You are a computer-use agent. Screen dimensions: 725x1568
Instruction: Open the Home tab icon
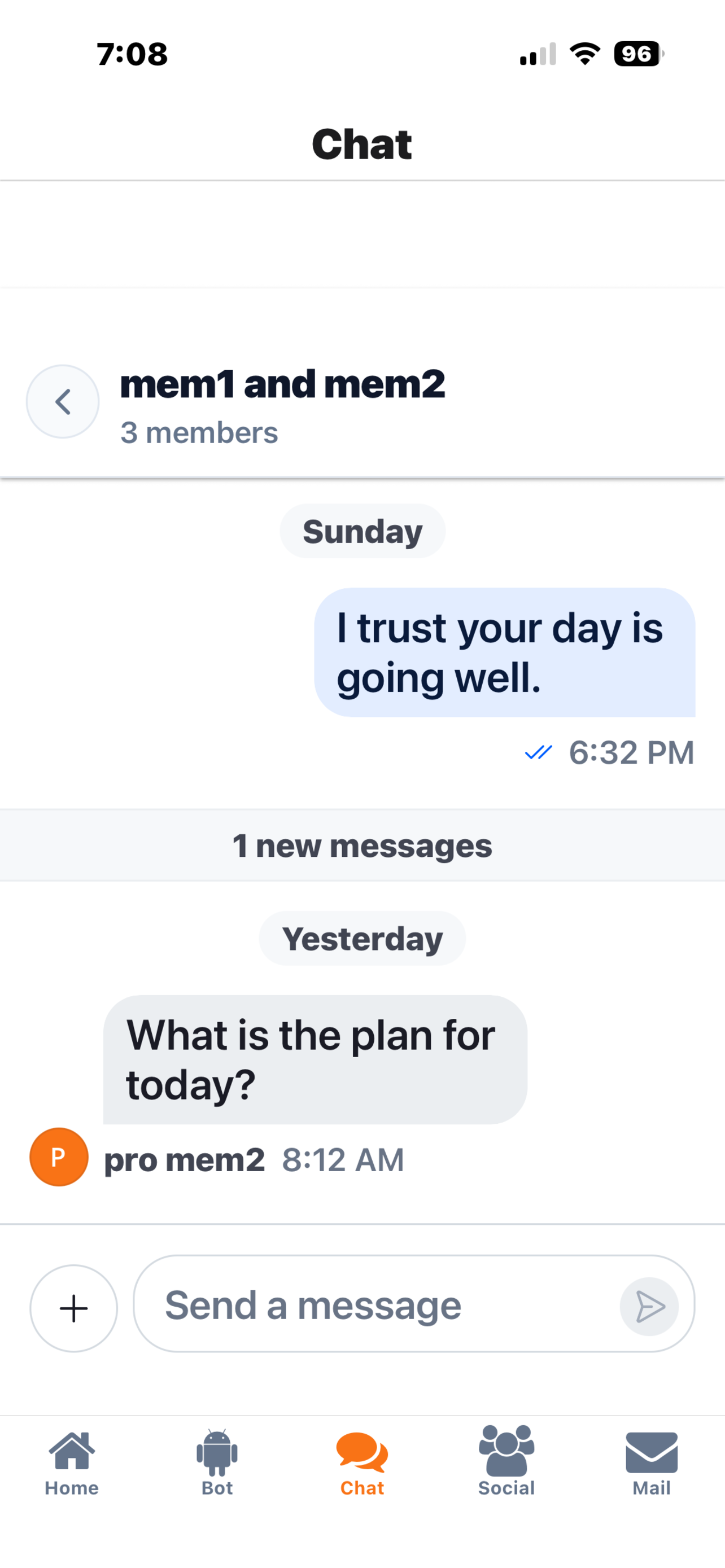(x=72, y=1451)
